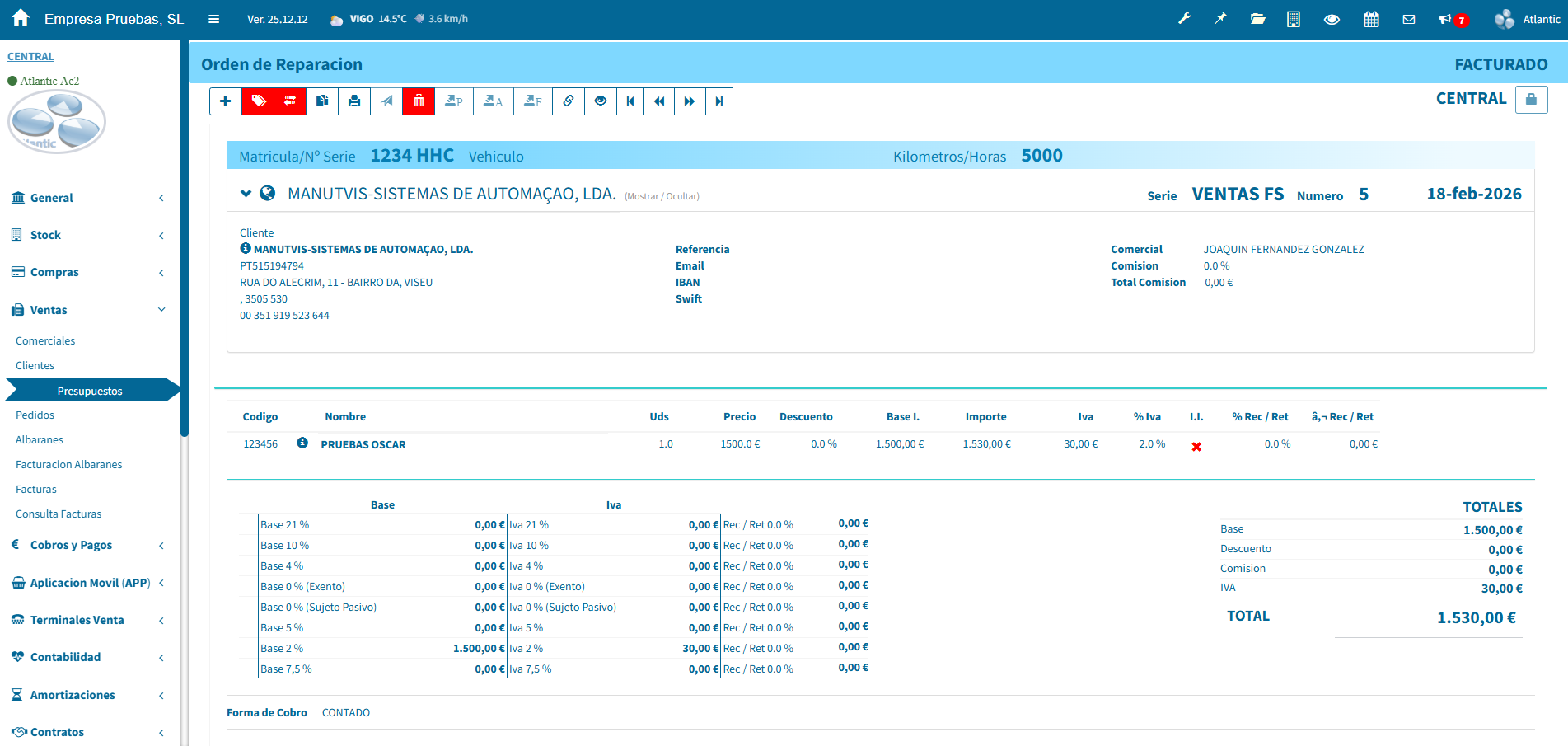Open Facturas in the Ventas submenu

pyautogui.click(x=36, y=489)
